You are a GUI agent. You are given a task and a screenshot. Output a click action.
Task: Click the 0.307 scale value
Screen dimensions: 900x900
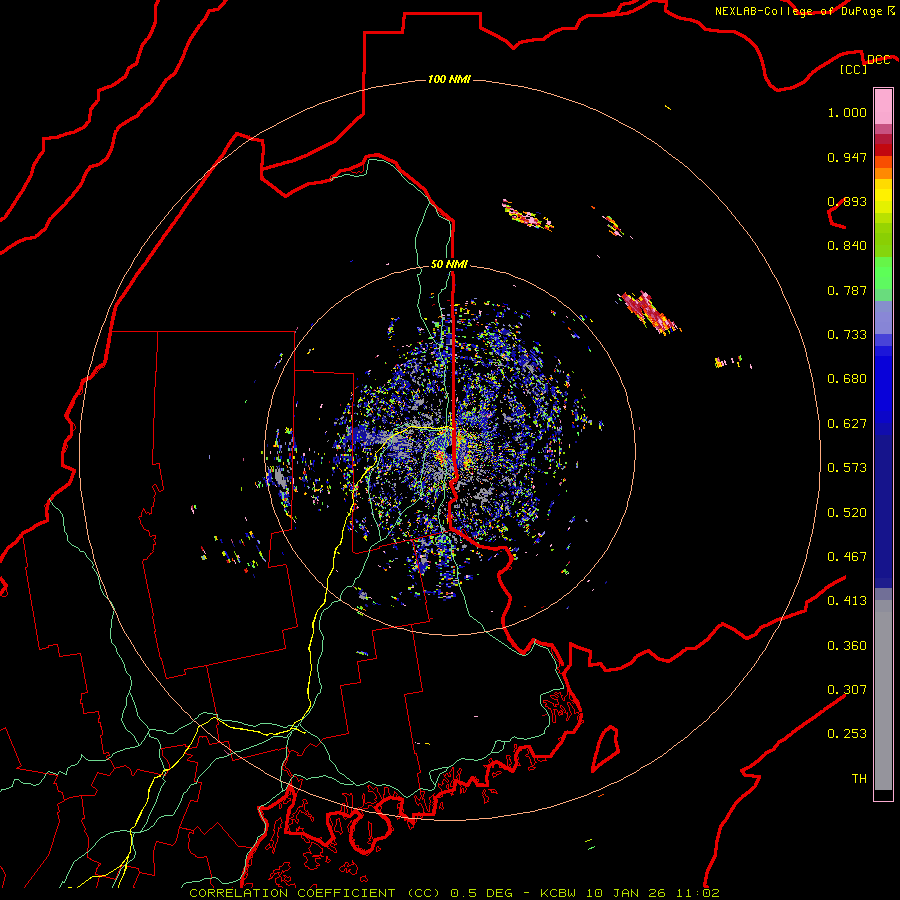(x=847, y=690)
